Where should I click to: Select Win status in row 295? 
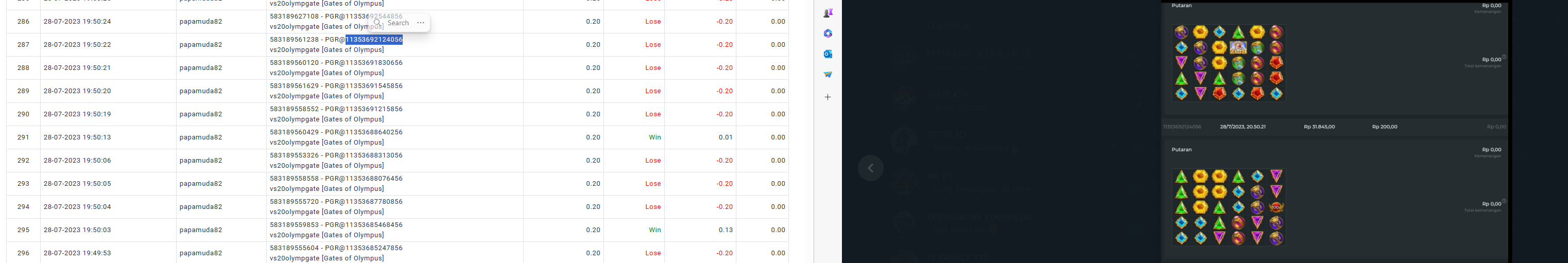654,230
